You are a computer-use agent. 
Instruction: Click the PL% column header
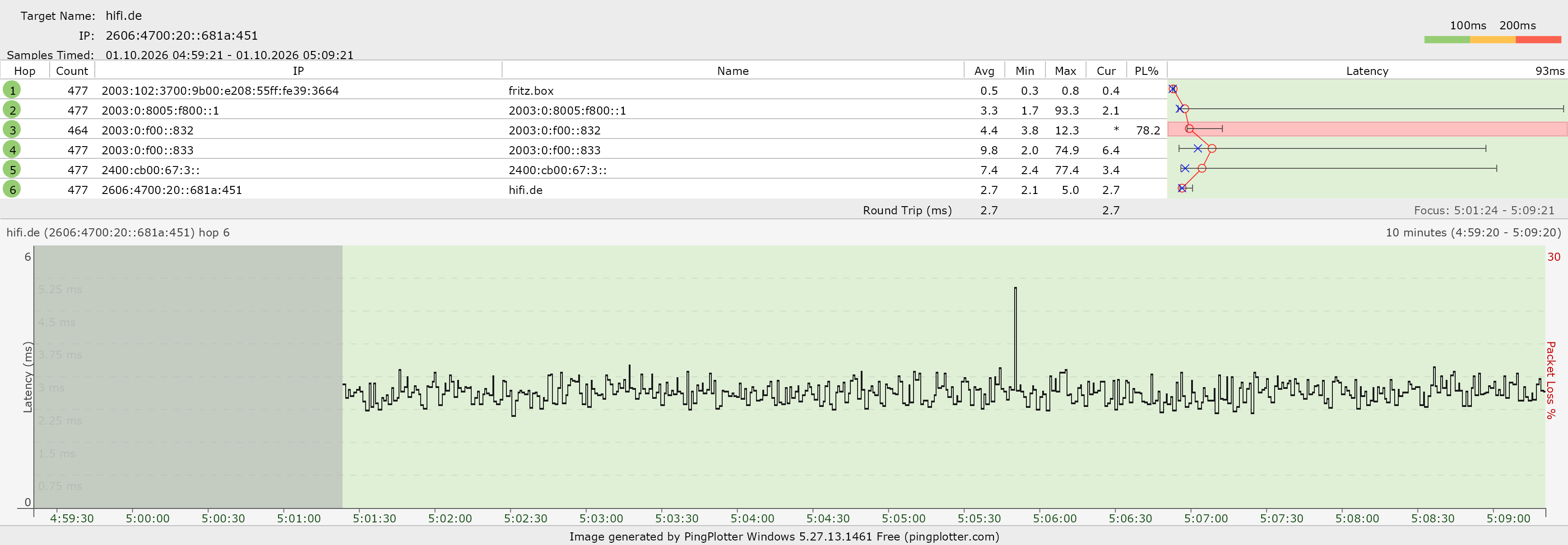(x=1147, y=70)
